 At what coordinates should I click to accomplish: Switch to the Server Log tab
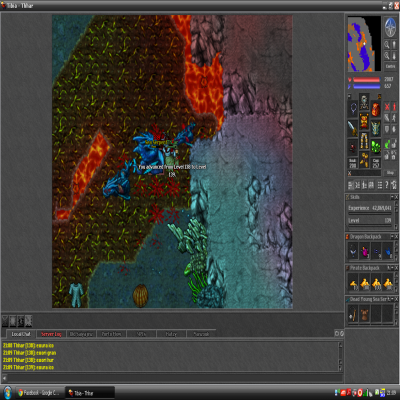(51, 334)
